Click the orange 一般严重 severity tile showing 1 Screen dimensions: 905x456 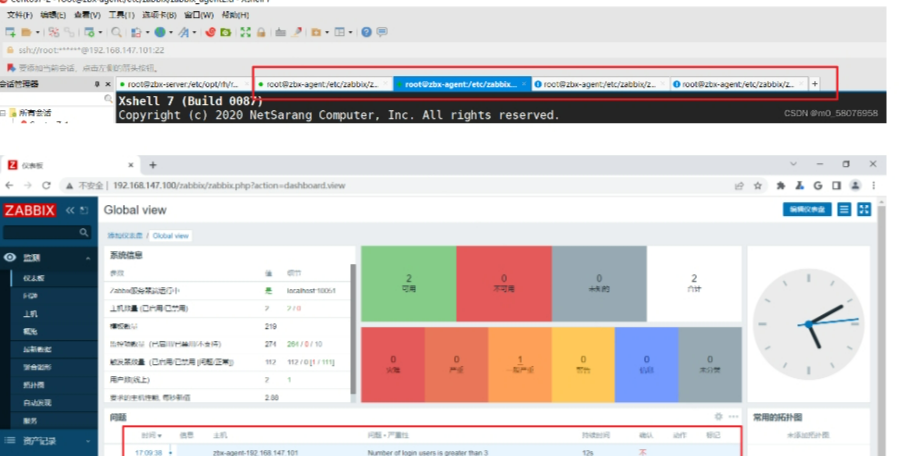520,364
